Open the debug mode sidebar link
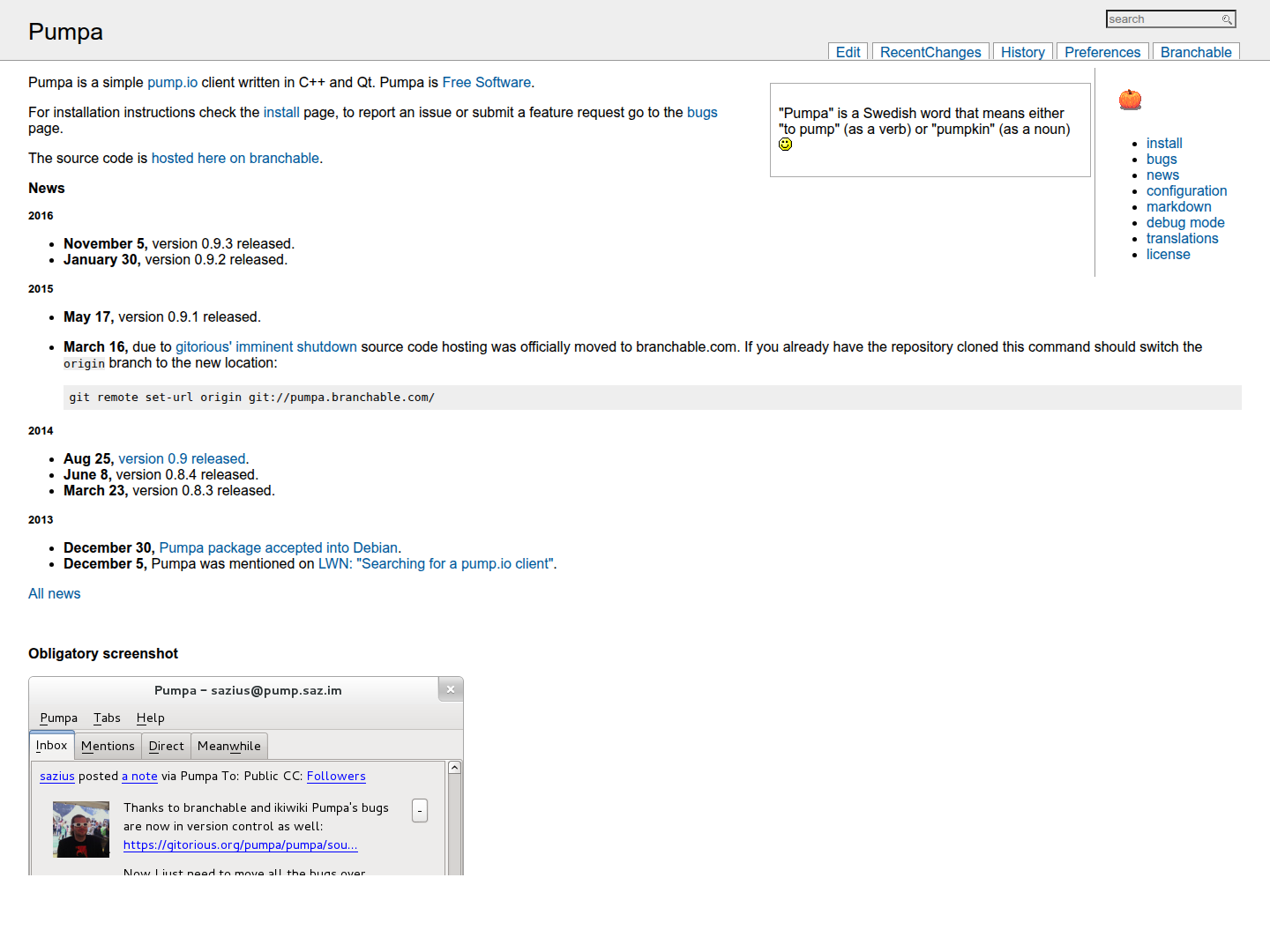This screenshot has width=1270, height=952. pyautogui.click(x=1185, y=222)
